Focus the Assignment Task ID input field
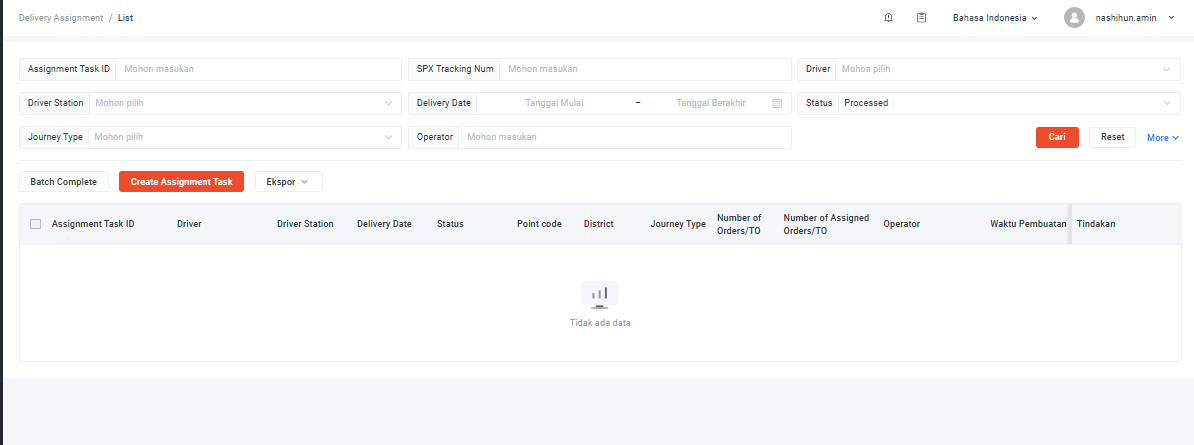 (258, 69)
